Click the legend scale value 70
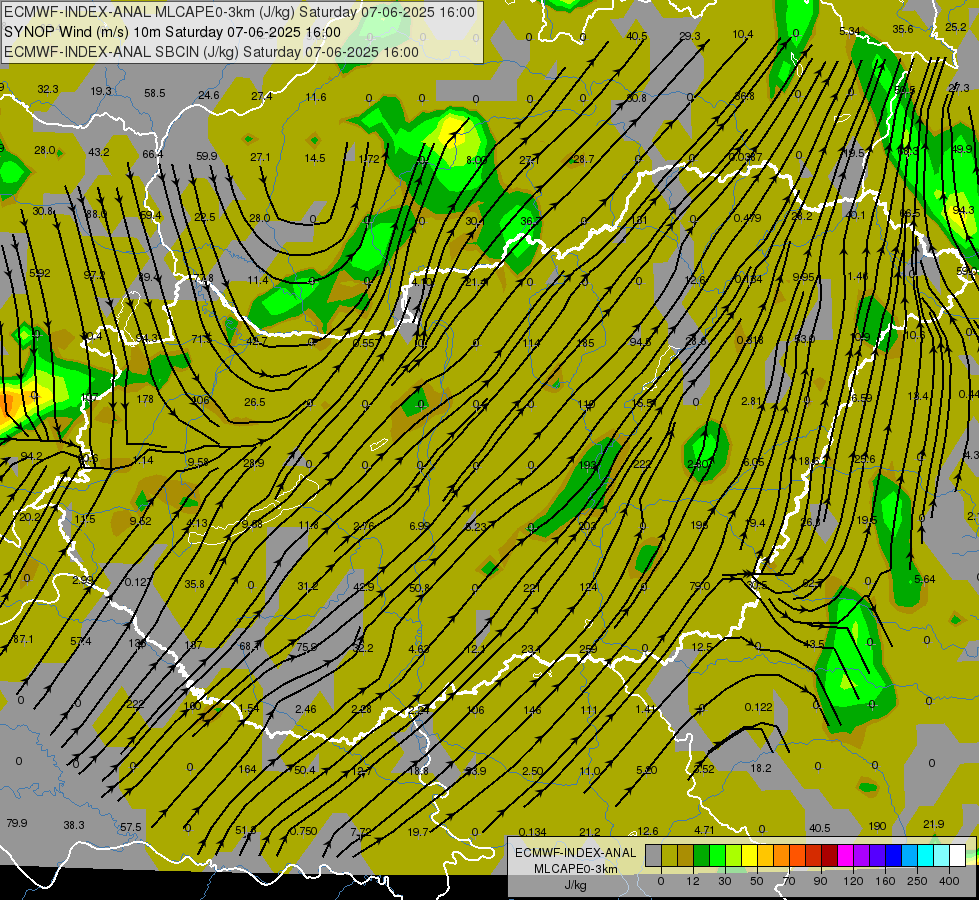The height and width of the screenshot is (900, 979). [x=789, y=881]
